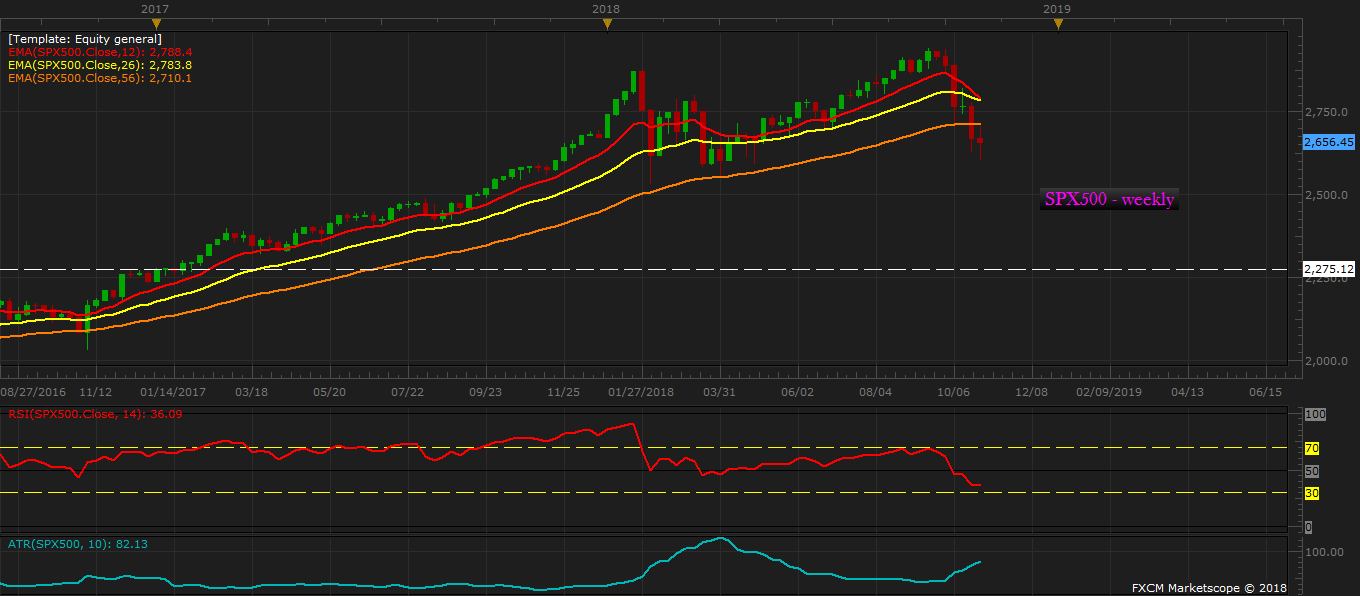Viewport: 1360px width, 596px height.
Task: Click the RSI 70 overbought level tag
Action: tap(1314, 448)
